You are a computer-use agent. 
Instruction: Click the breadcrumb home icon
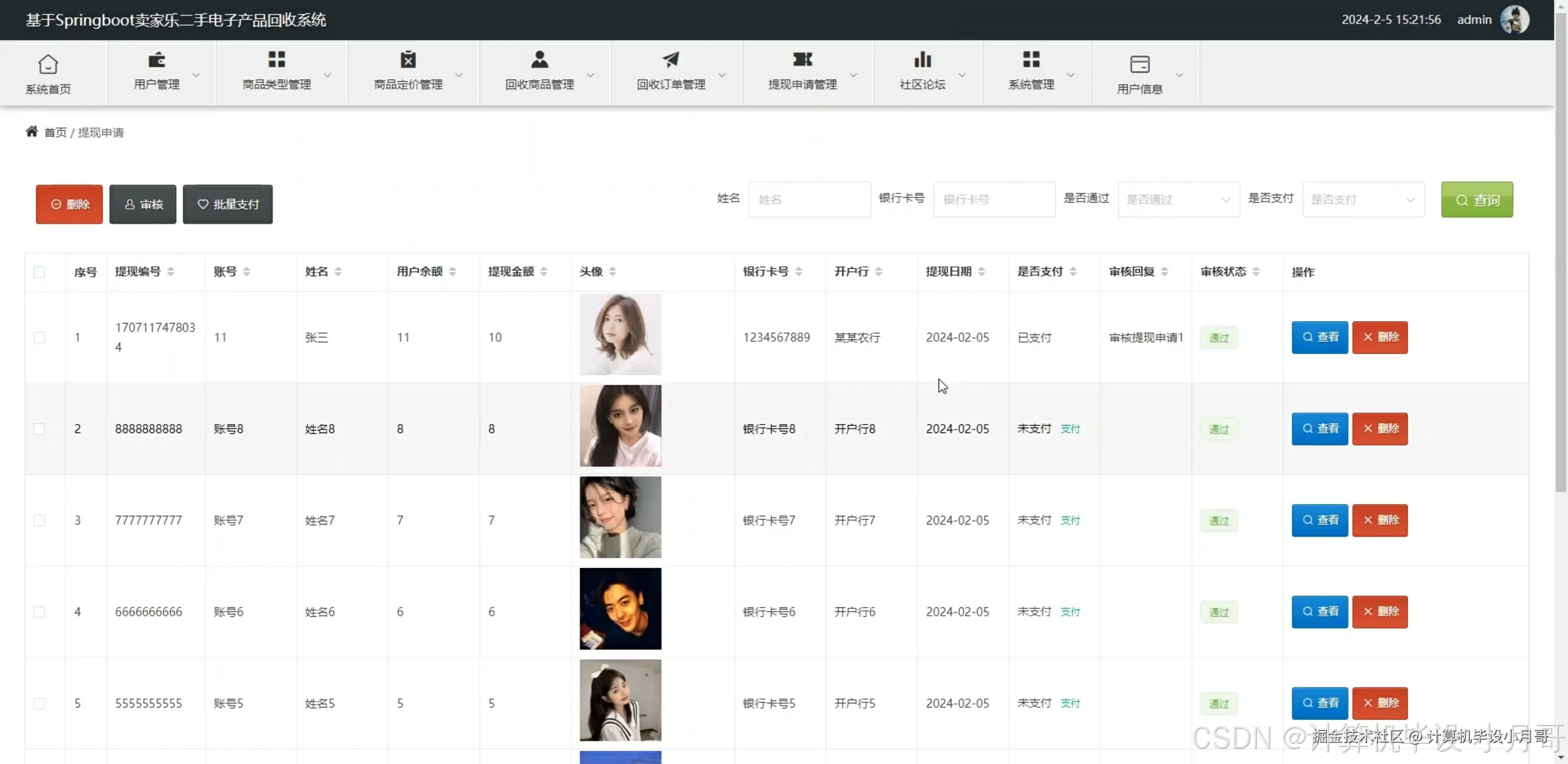(x=32, y=131)
